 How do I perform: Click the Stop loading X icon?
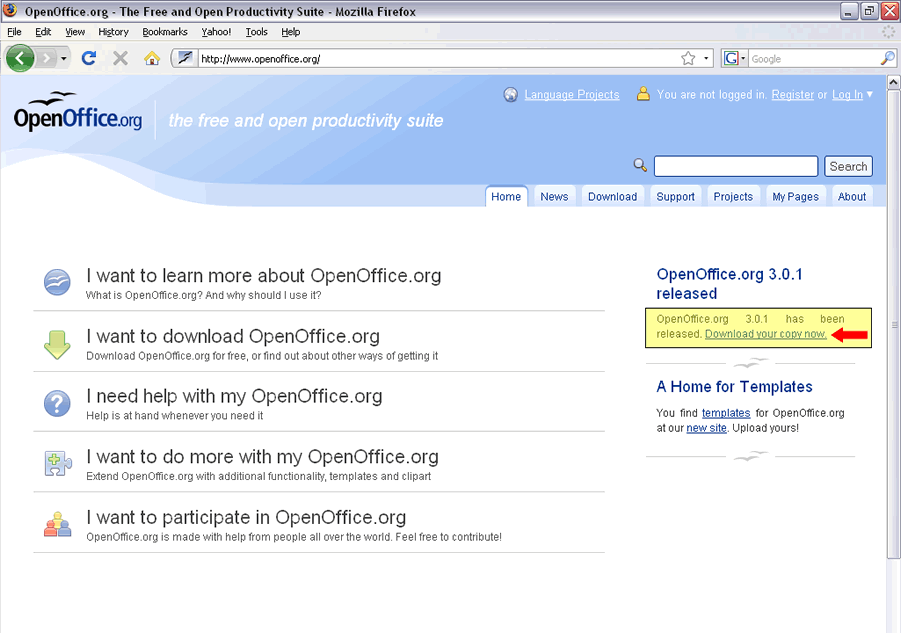(x=120, y=58)
